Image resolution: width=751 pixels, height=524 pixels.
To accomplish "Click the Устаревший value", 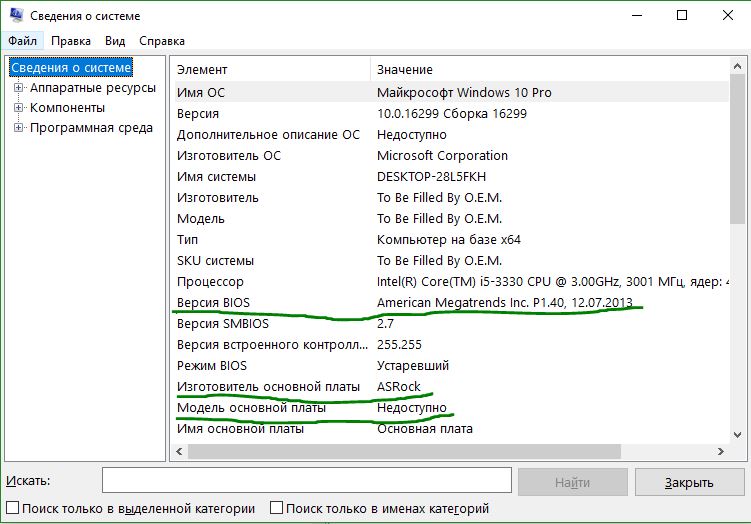I will click(x=413, y=366).
